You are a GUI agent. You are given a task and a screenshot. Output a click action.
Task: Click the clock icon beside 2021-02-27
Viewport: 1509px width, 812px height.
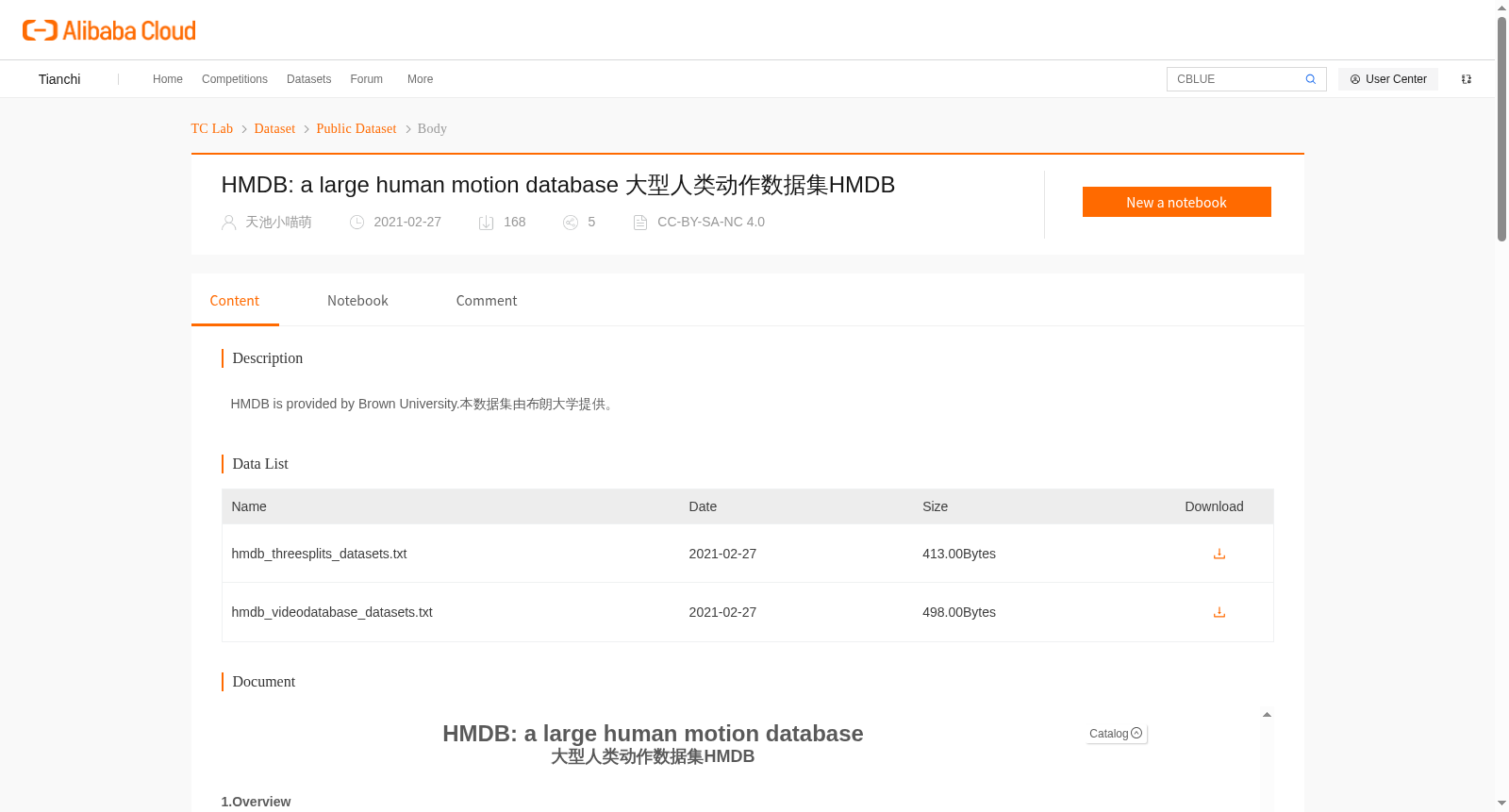pyautogui.click(x=357, y=223)
